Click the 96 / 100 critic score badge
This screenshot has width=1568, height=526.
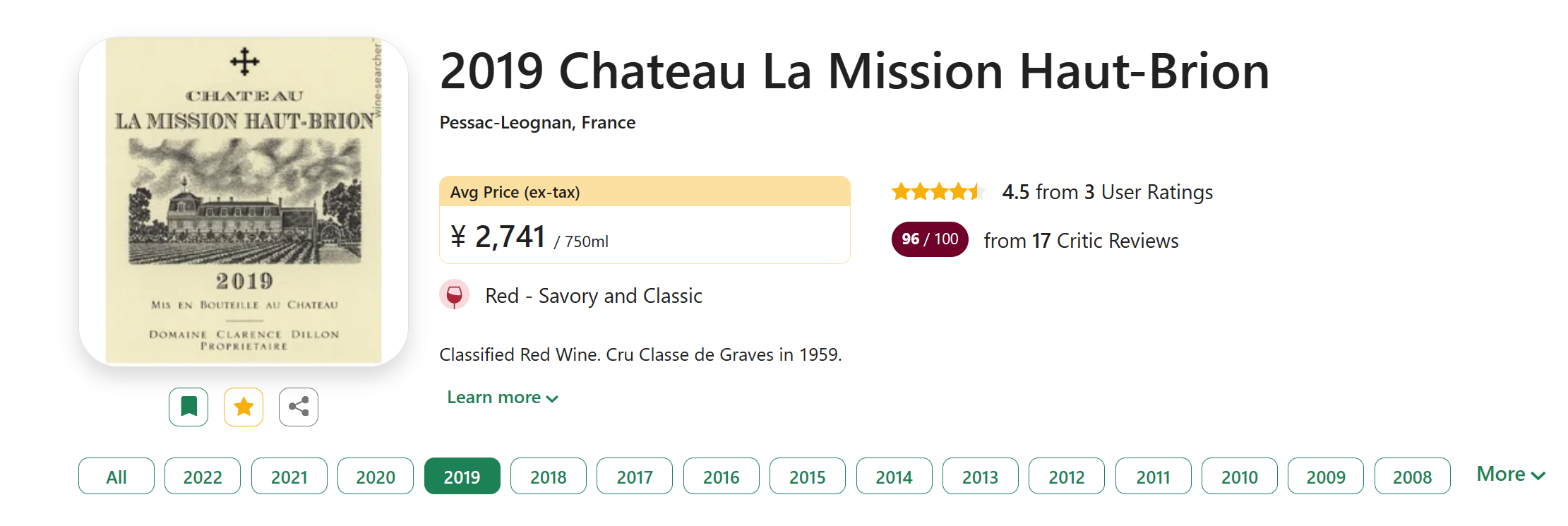pyautogui.click(x=930, y=239)
